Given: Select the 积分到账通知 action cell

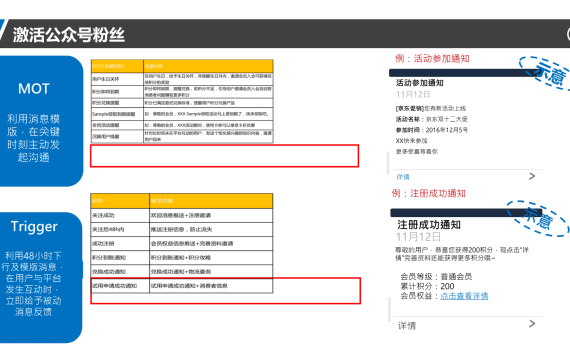Looking at the screenshot, I should 120,257.
